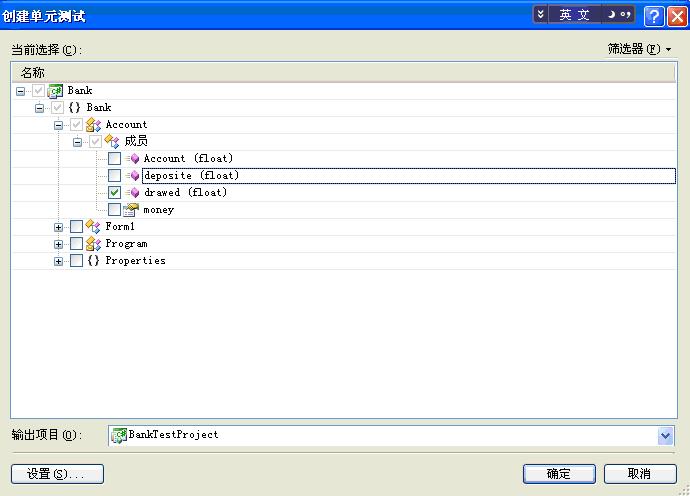Select the money row text

click(x=158, y=210)
